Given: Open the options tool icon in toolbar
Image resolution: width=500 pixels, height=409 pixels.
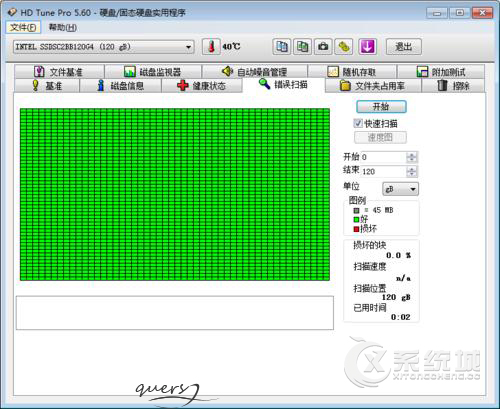Looking at the screenshot, I should pos(344,47).
